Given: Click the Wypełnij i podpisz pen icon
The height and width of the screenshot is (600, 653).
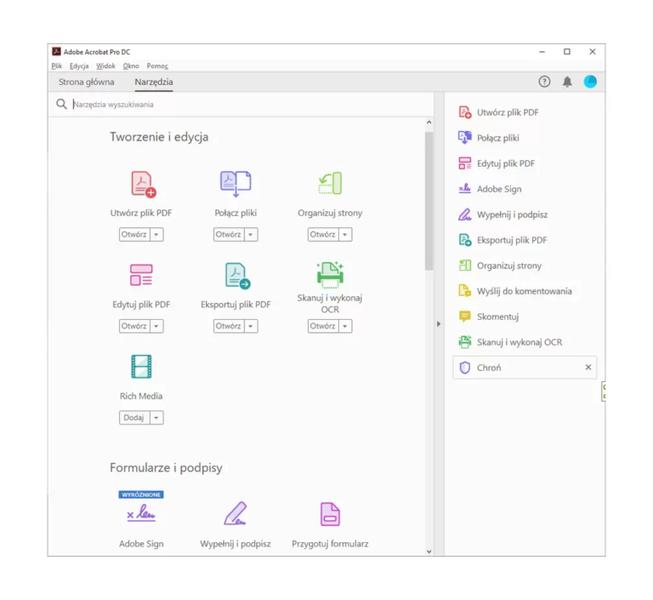Looking at the screenshot, I should tap(235, 513).
